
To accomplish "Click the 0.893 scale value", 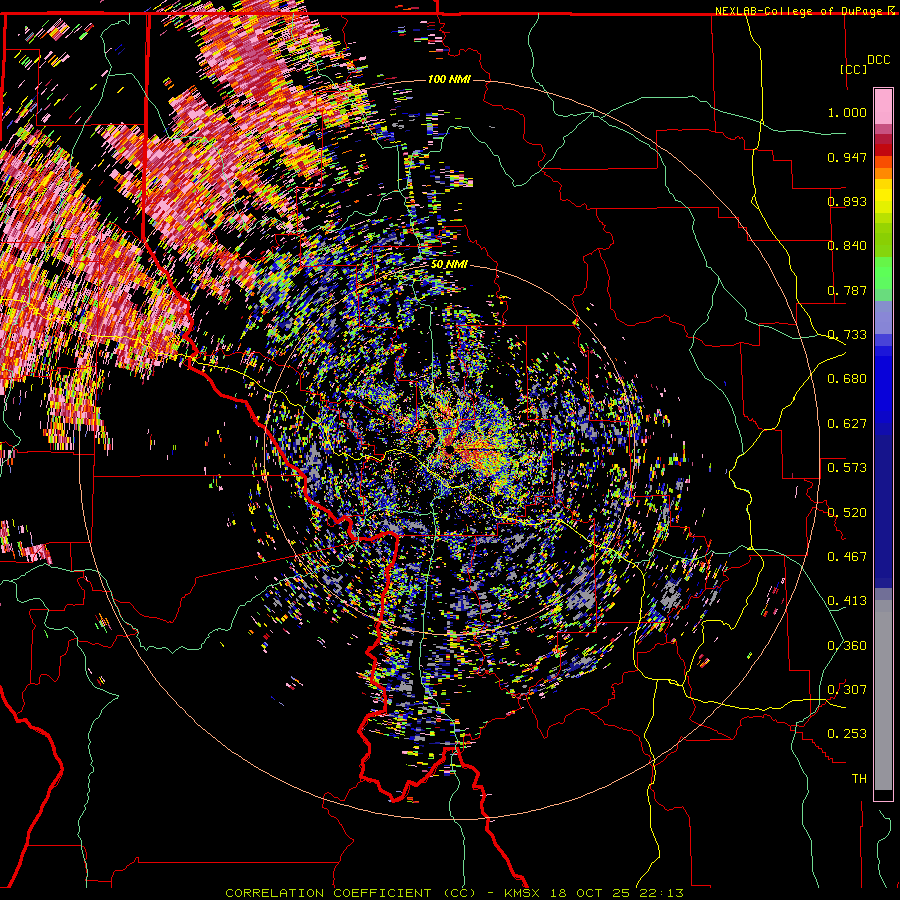I will click(x=847, y=201).
